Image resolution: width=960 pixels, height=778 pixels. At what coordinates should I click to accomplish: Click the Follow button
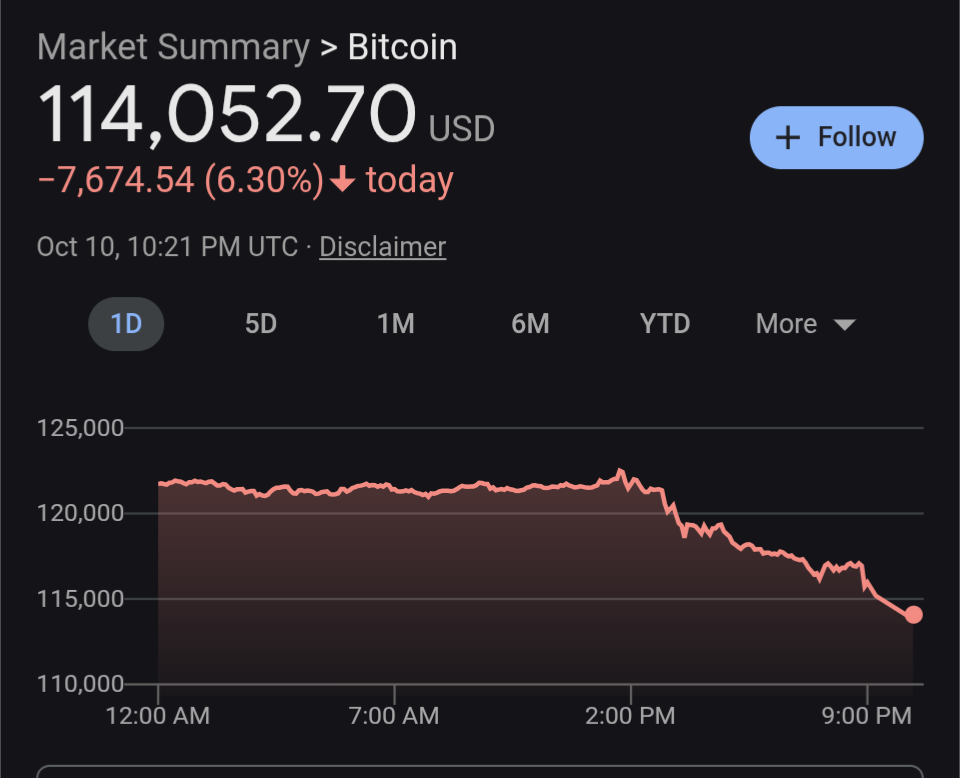(836, 137)
